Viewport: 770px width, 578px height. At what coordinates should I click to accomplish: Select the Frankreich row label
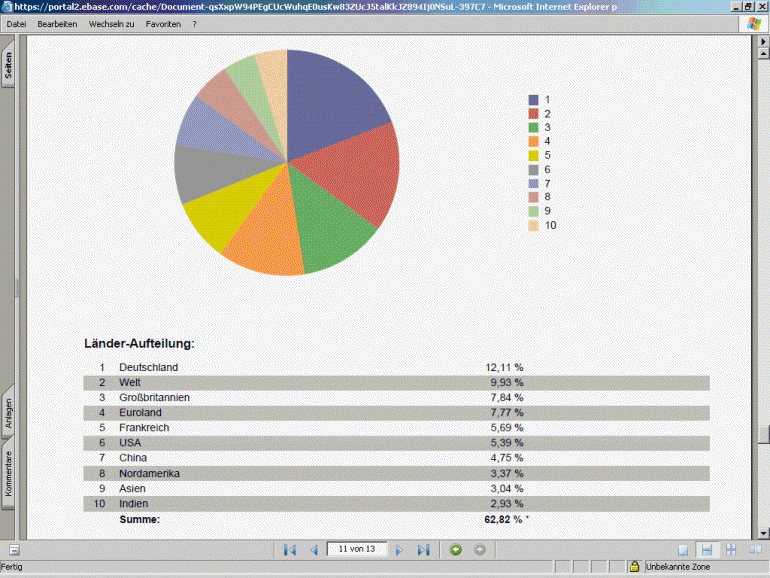pos(144,428)
